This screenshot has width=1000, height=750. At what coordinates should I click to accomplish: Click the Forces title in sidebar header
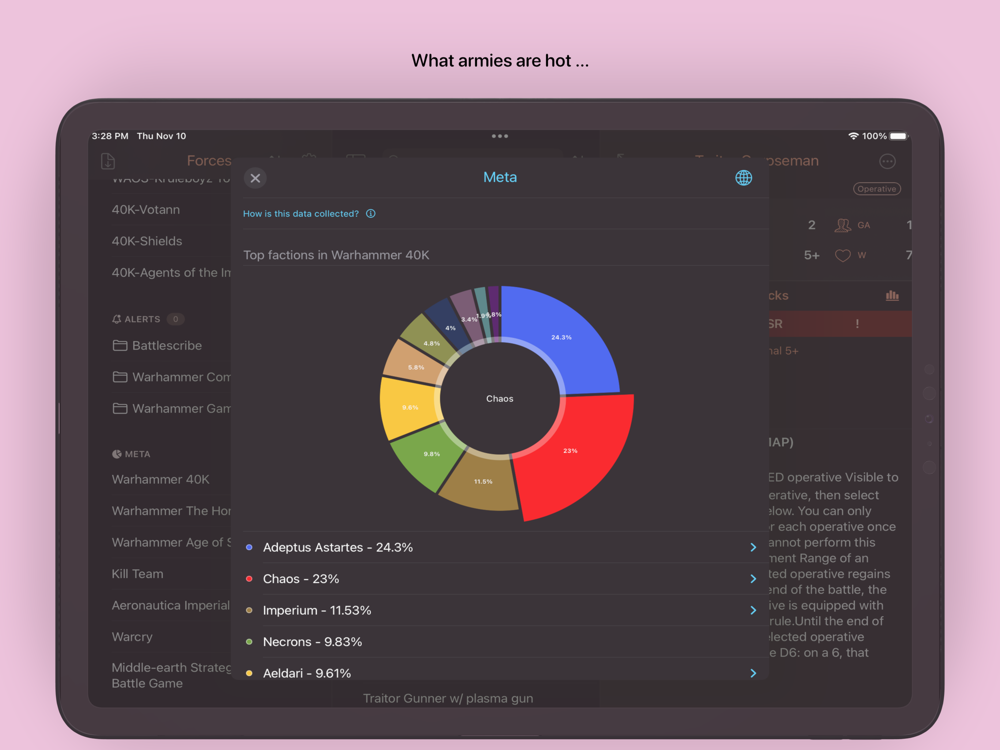coord(209,161)
